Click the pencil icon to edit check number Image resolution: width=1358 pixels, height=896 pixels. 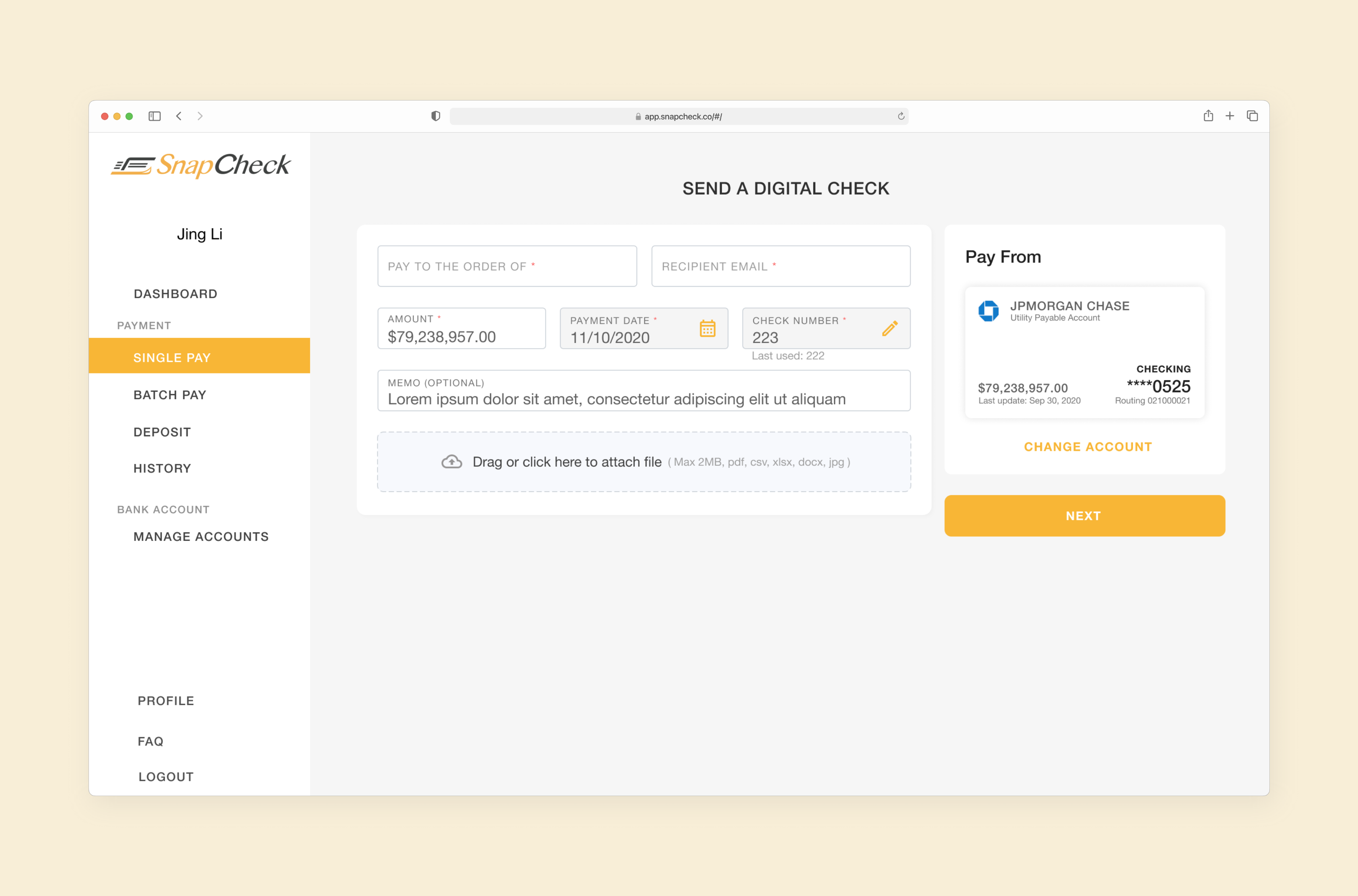coord(889,329)
